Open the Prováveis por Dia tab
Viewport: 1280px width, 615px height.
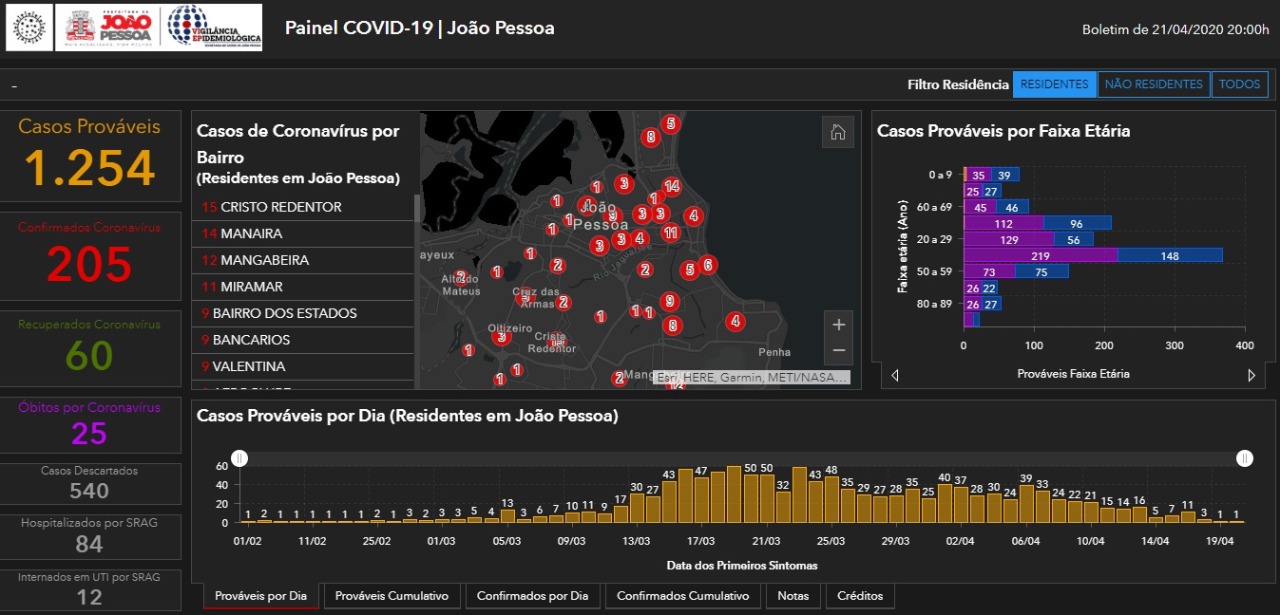(261, 596)
